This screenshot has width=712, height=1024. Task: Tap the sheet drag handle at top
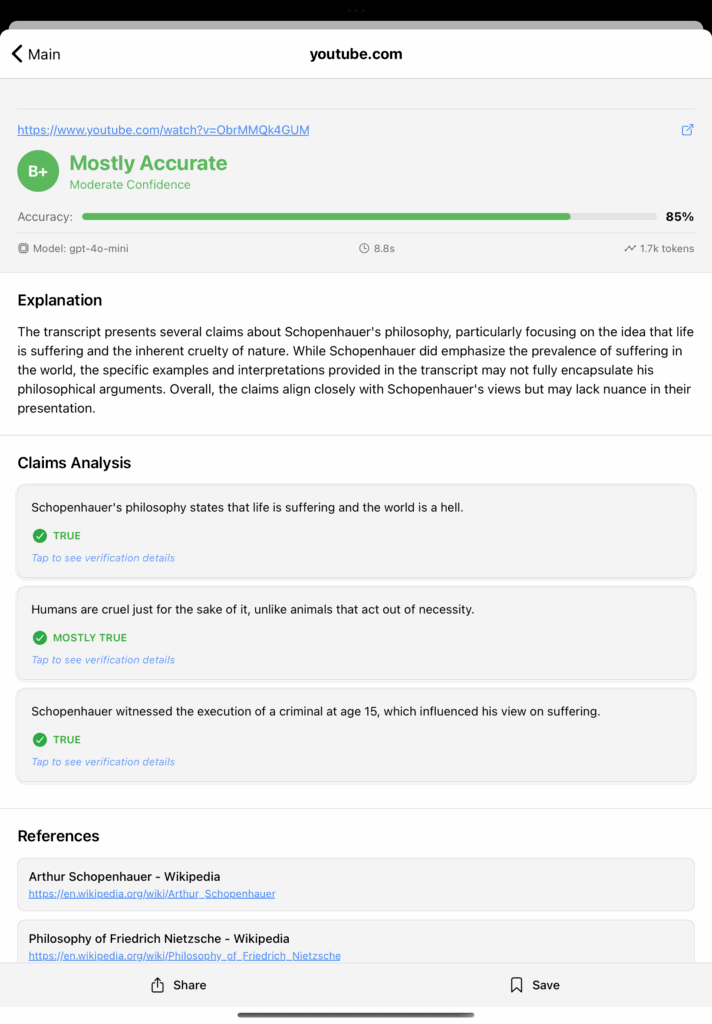coord(356,10)
